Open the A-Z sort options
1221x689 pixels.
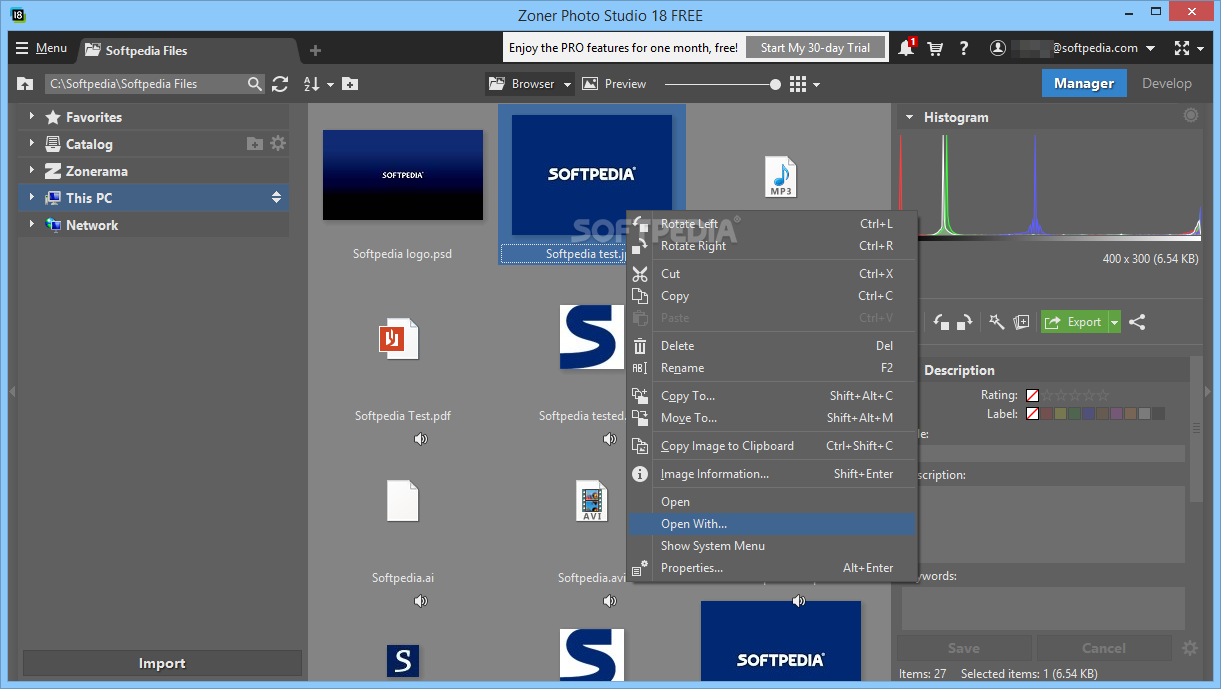pyautogui.click(x=318, y=84)
